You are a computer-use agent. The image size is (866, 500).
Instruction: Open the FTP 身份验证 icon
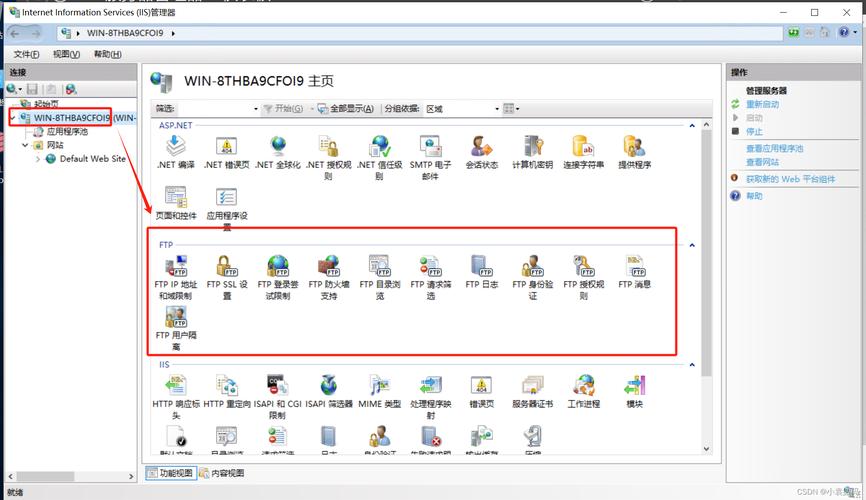(x=532, y=266)
